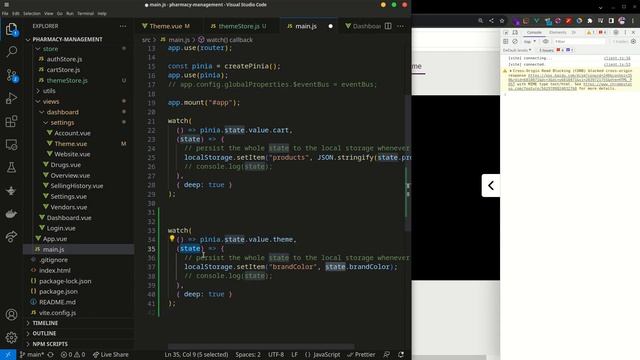Click Live Share in the status bar
Viewport: 640px width, 360px height.
pyautogui.click(x=111, y=355)
